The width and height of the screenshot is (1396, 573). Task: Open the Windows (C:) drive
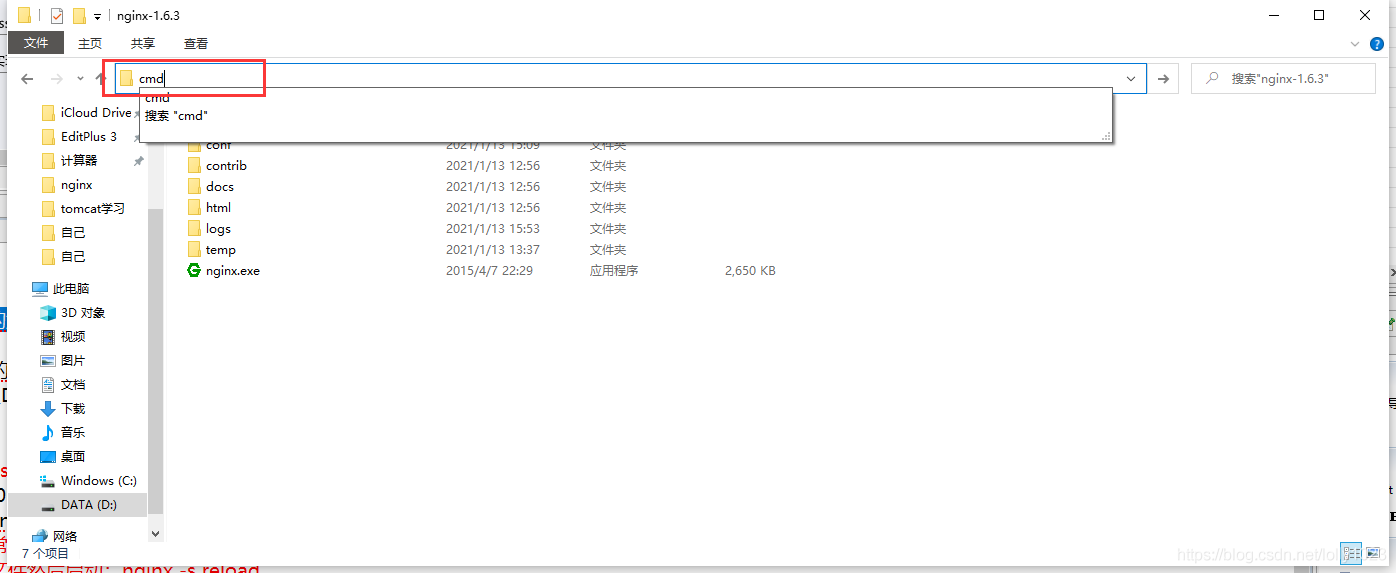pos(88,480)
